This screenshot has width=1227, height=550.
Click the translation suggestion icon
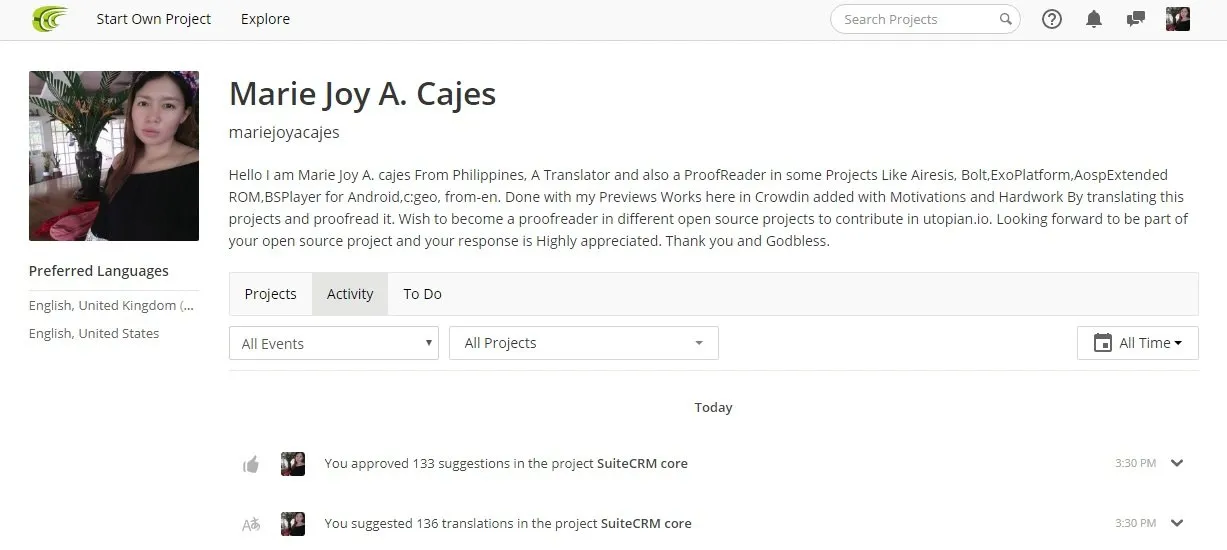click(251, 524)
